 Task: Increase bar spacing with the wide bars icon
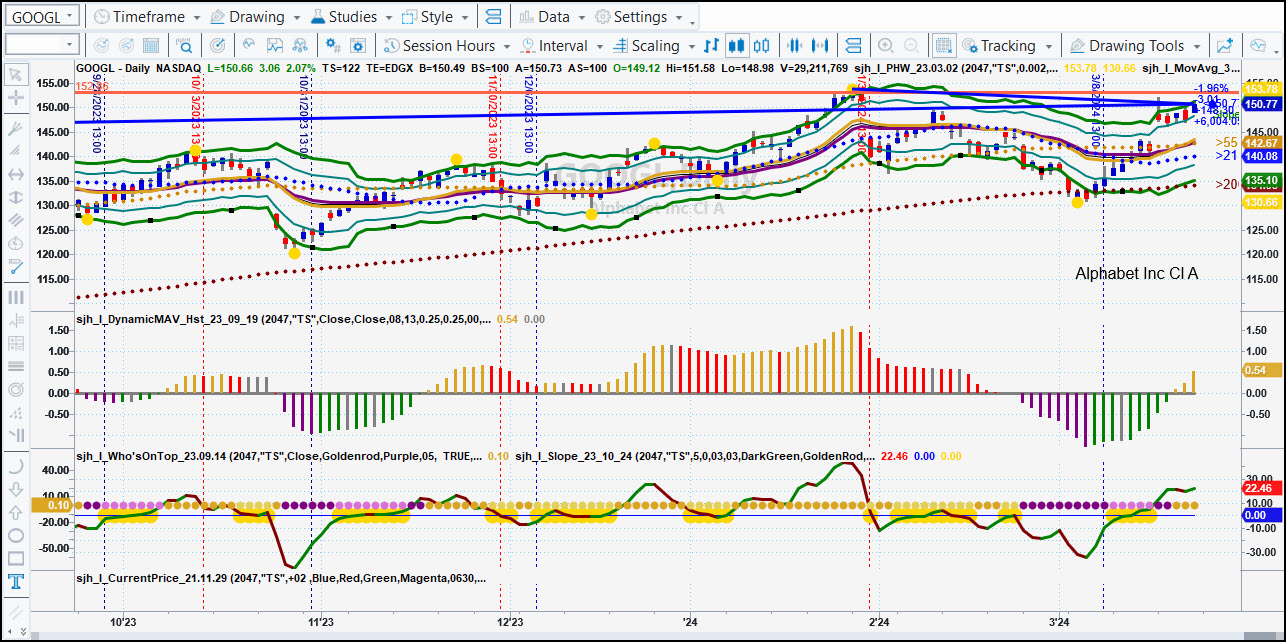click(x=821, y=46)
